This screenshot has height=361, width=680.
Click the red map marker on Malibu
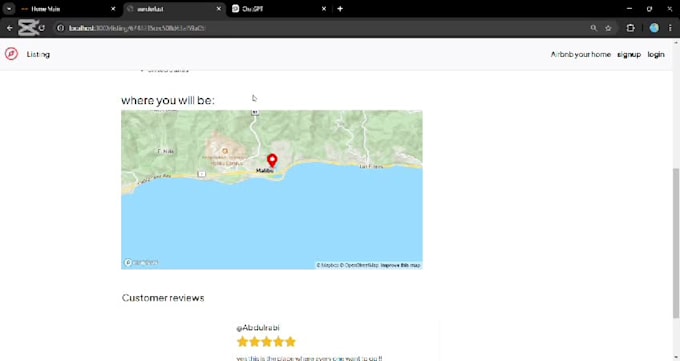[x=272, y=161]
